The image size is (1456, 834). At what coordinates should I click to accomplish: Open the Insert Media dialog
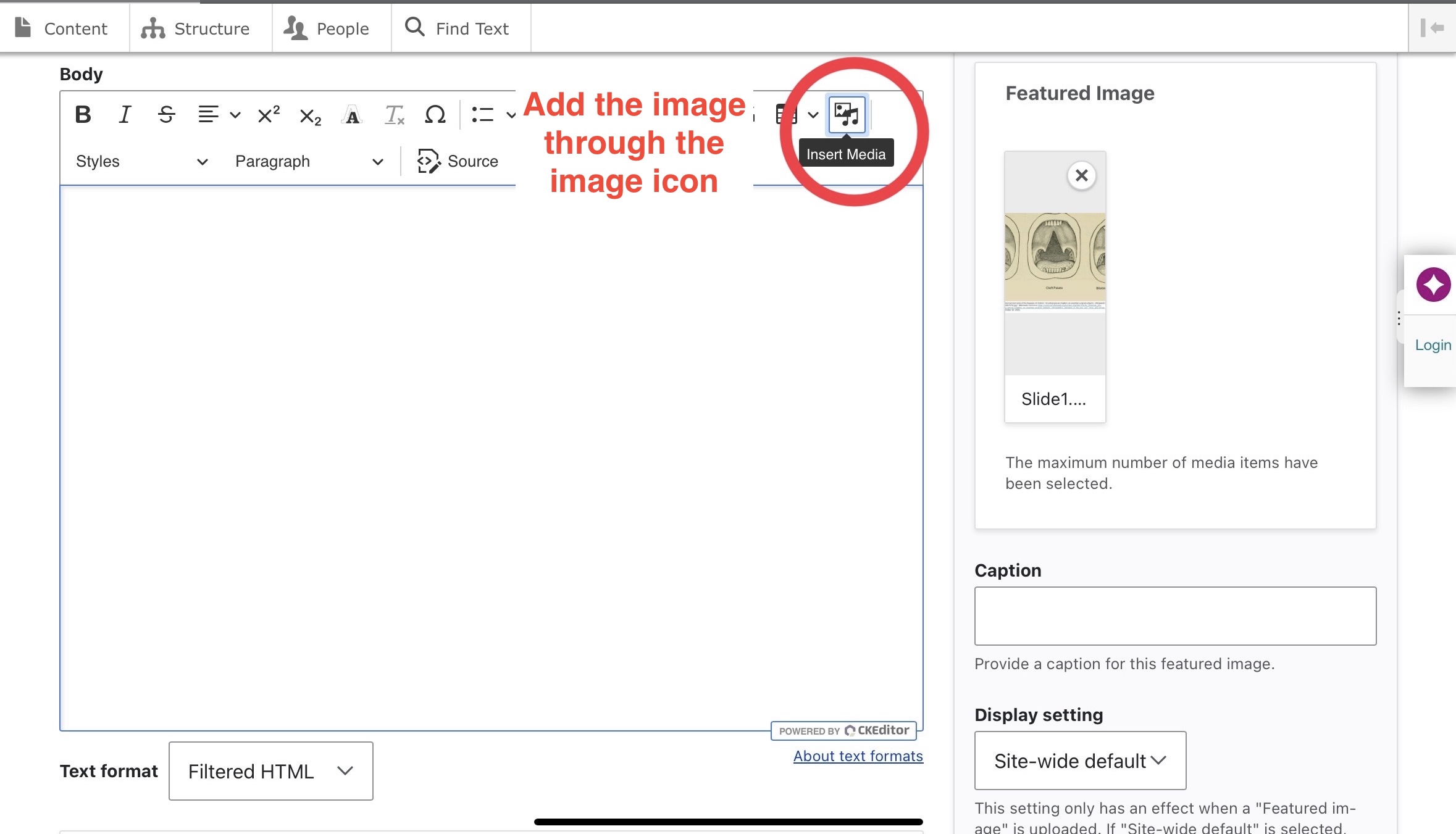coord(848,115)
